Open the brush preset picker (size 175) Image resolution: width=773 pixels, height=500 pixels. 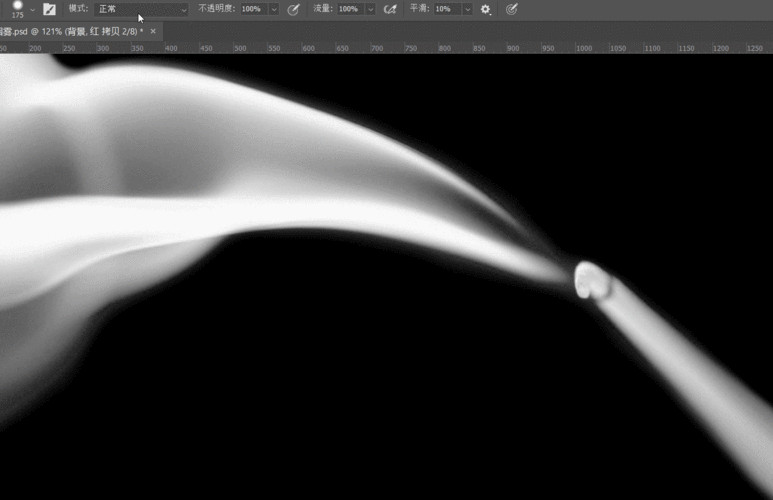pos(17,8)
